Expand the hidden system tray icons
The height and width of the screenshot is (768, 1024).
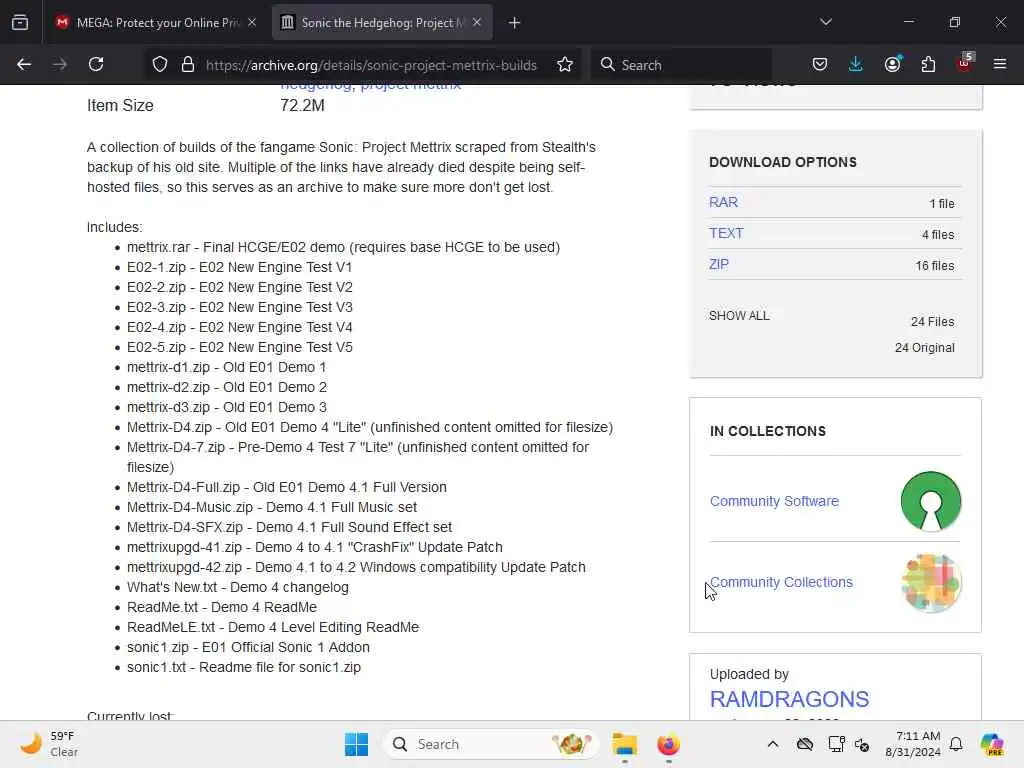click(773, 744)
